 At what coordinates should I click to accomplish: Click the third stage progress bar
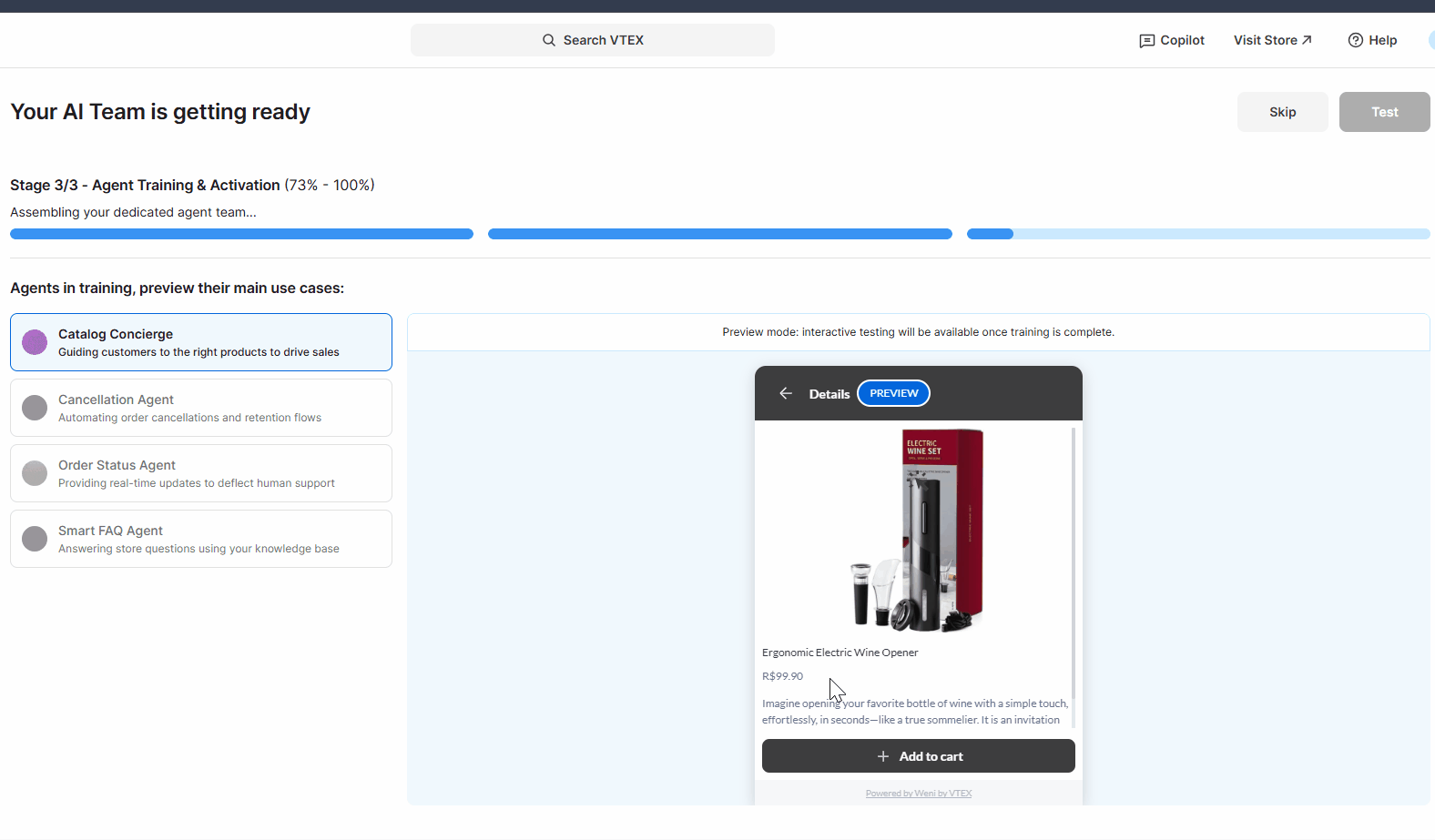[x=1197, y=234]
